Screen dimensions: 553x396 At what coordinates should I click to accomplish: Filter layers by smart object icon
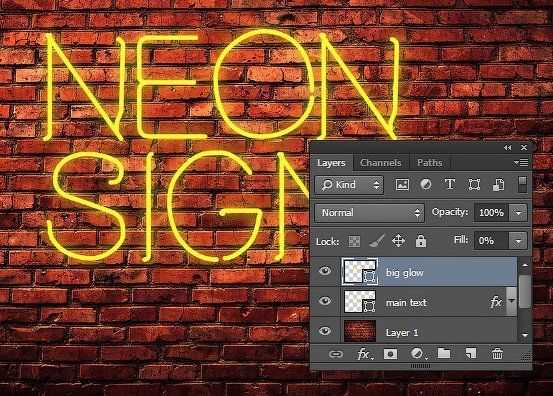point(498,184)
